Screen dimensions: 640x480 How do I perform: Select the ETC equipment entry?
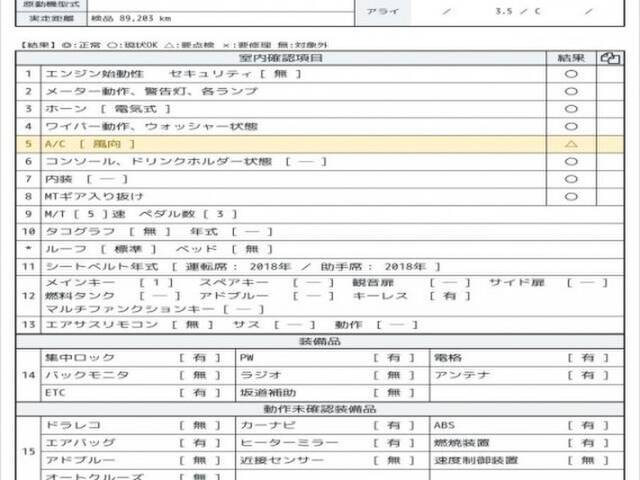tap(133, 393)
